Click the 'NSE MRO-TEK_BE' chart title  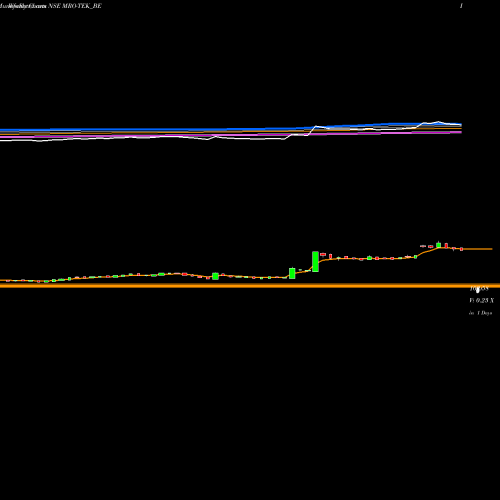[75, 6]
